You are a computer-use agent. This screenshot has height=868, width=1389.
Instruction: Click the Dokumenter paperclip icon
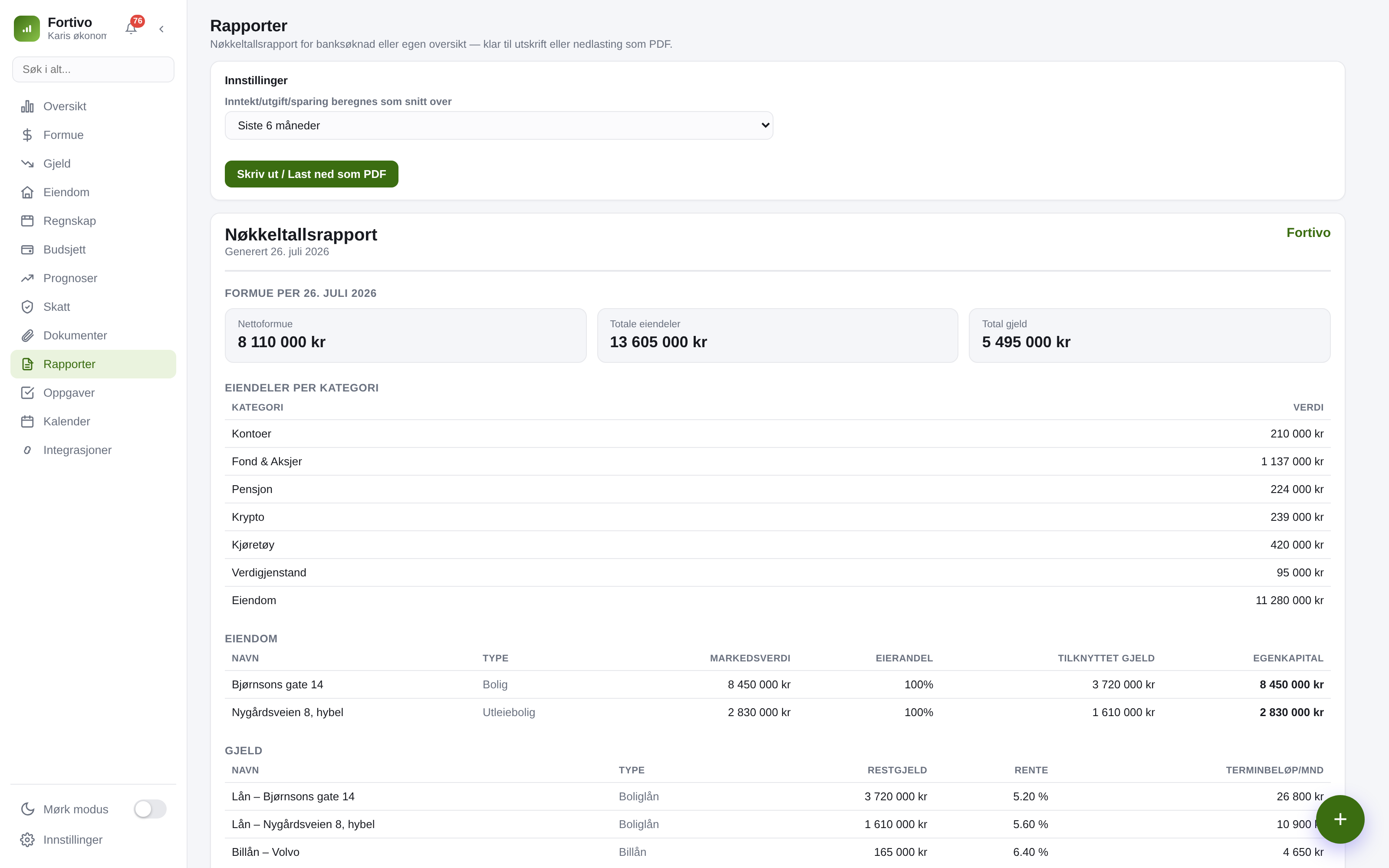tap(27, 336)
